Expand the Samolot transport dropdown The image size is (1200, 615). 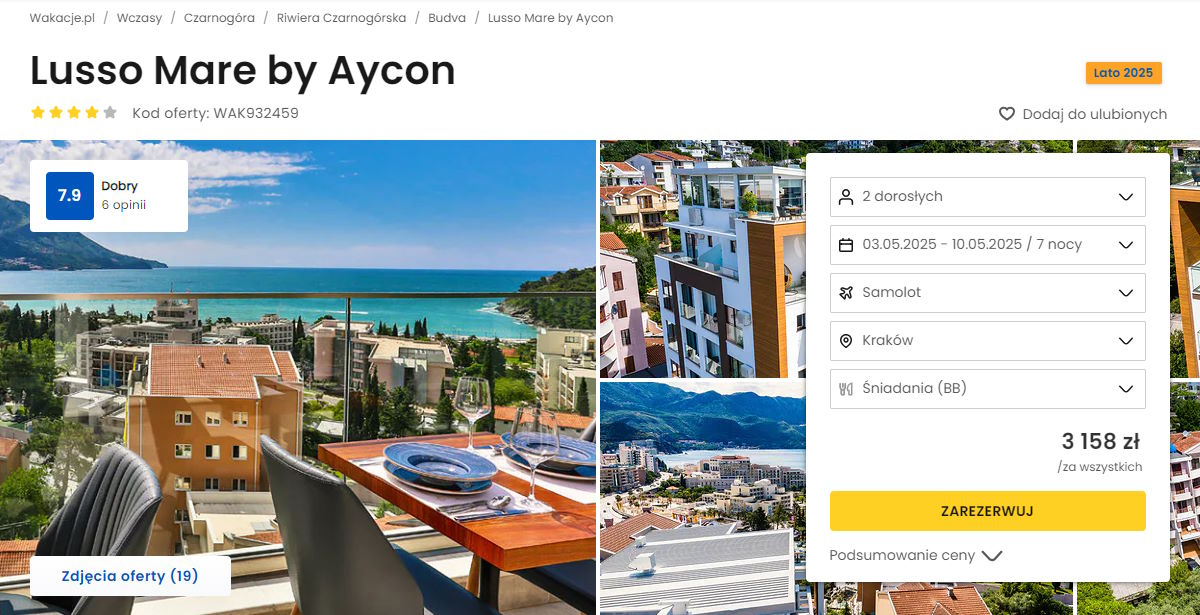(988, 293)
